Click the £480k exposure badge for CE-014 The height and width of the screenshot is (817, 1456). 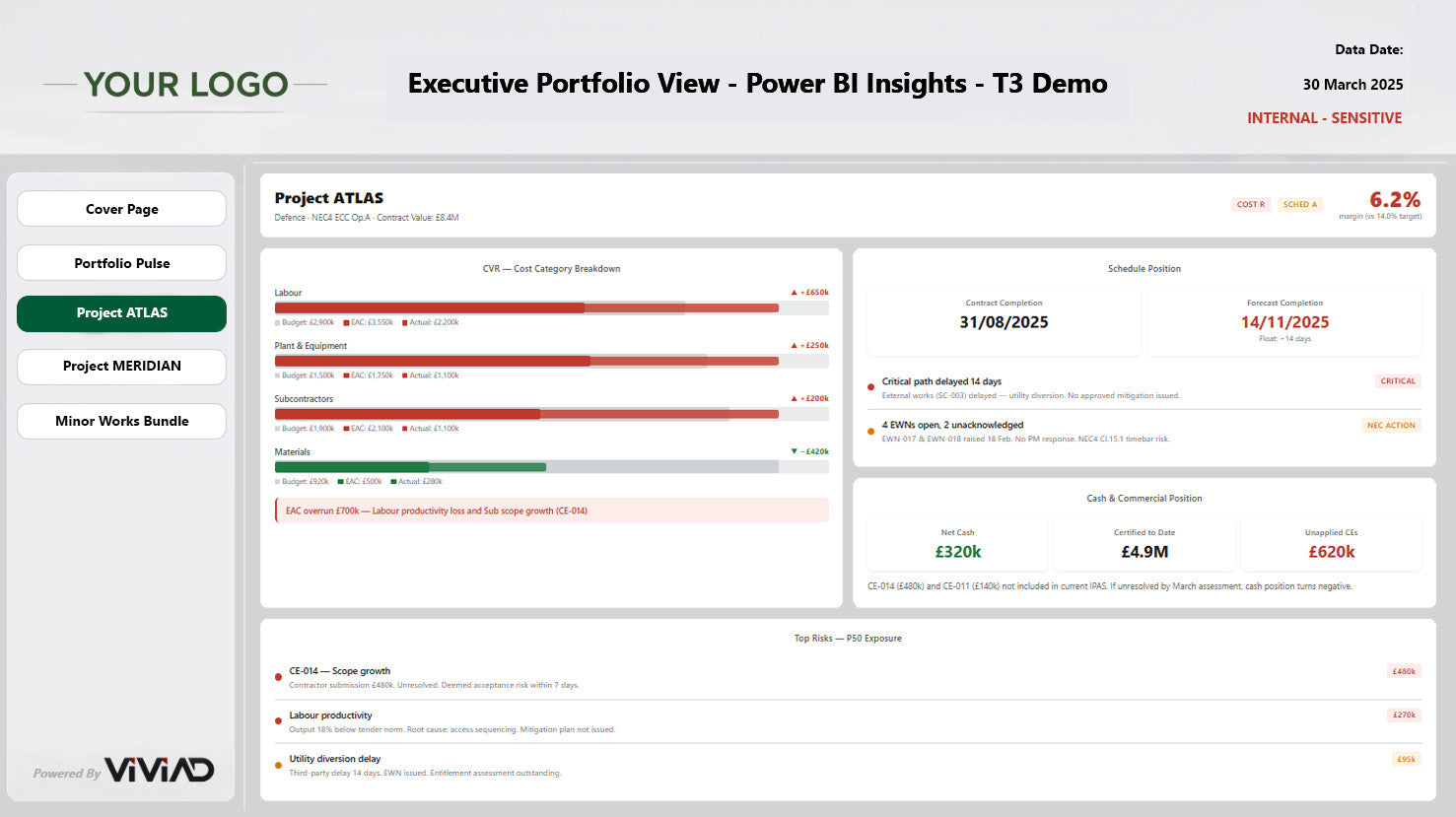point(1403,672)
